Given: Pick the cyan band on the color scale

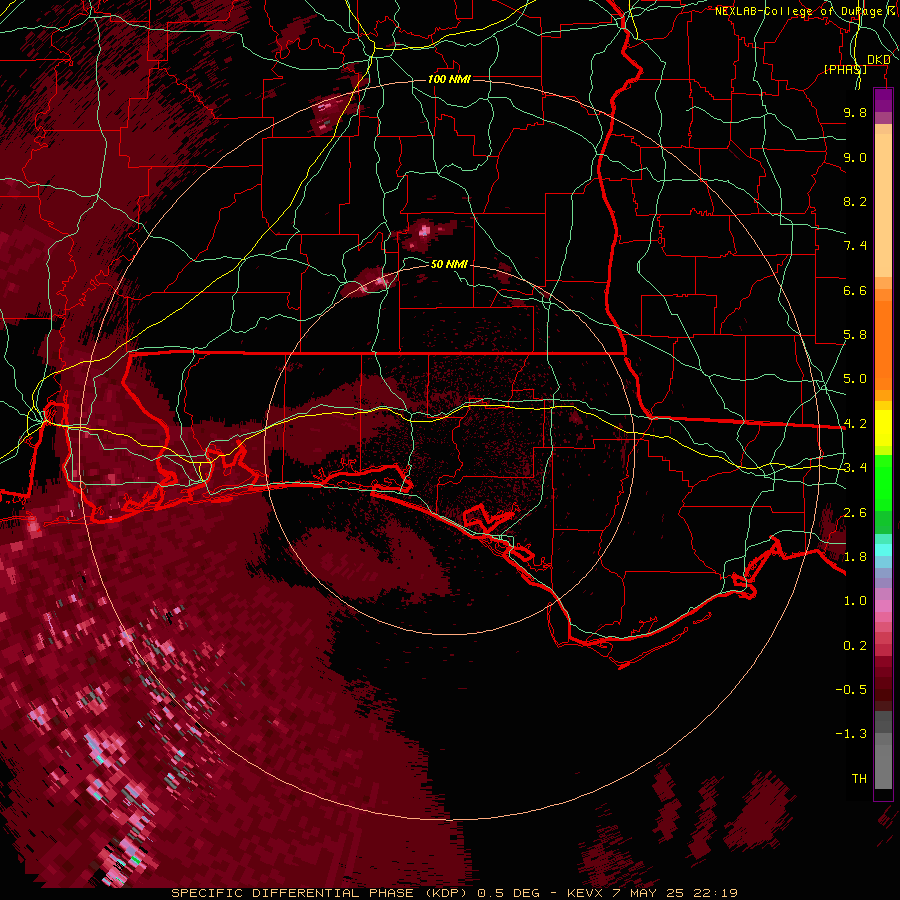Looking at the screenshot, I should coord(883,550).
